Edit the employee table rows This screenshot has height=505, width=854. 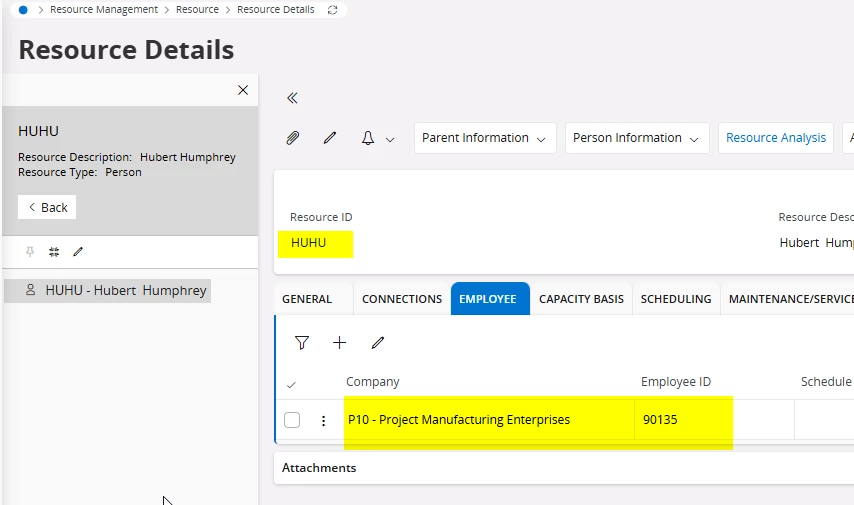tap(378, 343)
